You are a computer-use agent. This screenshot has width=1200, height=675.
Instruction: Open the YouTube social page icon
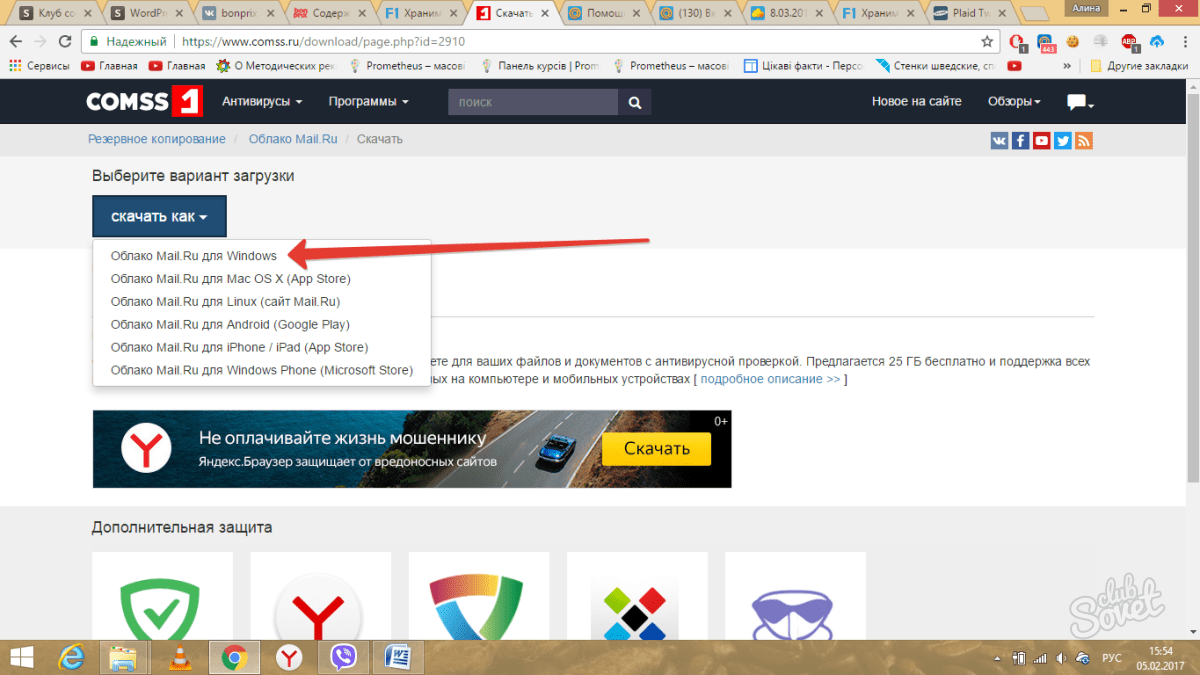pos(1041,140)
